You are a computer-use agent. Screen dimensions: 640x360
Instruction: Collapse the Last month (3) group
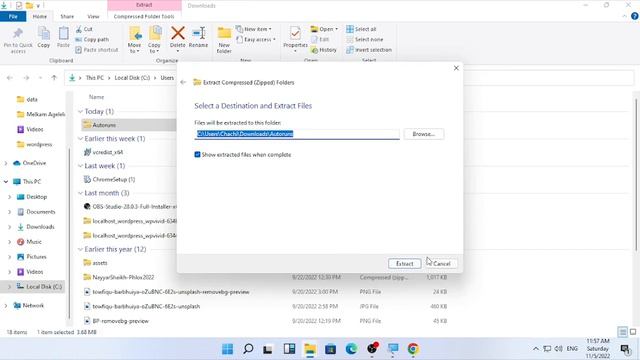[x=80, y=193]
